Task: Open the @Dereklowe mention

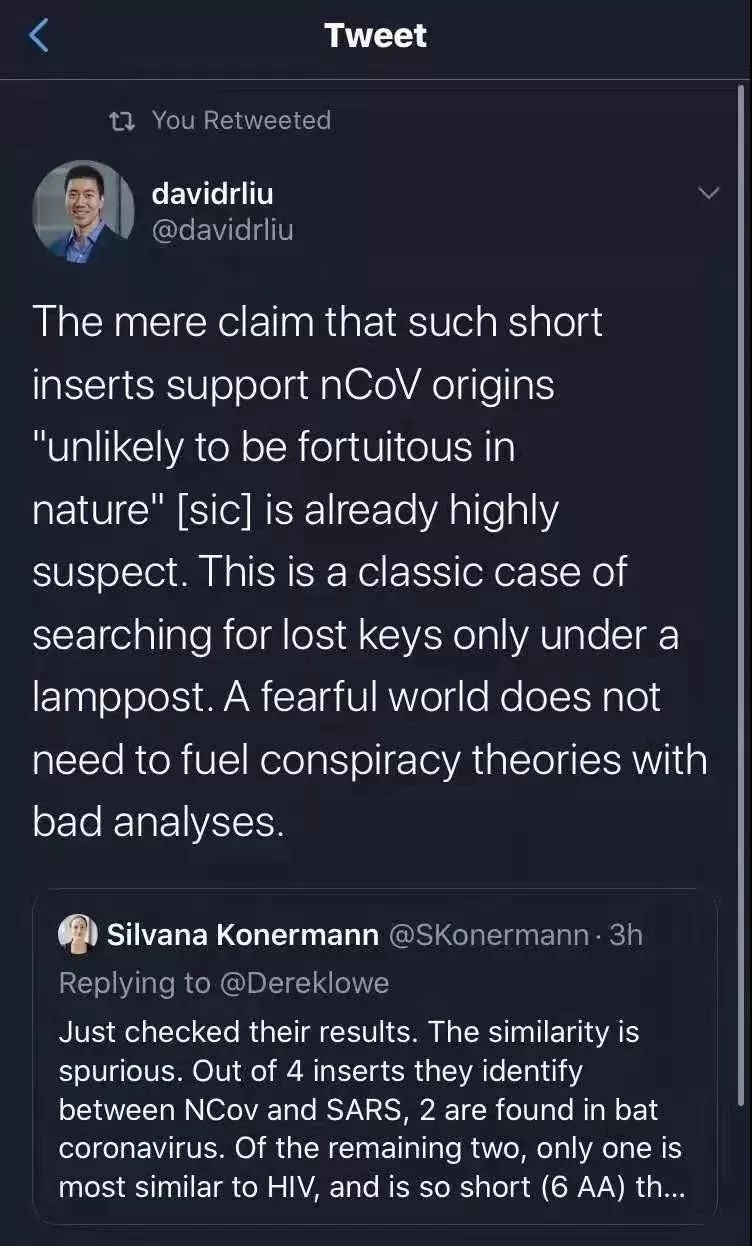Action: [301, 983]
